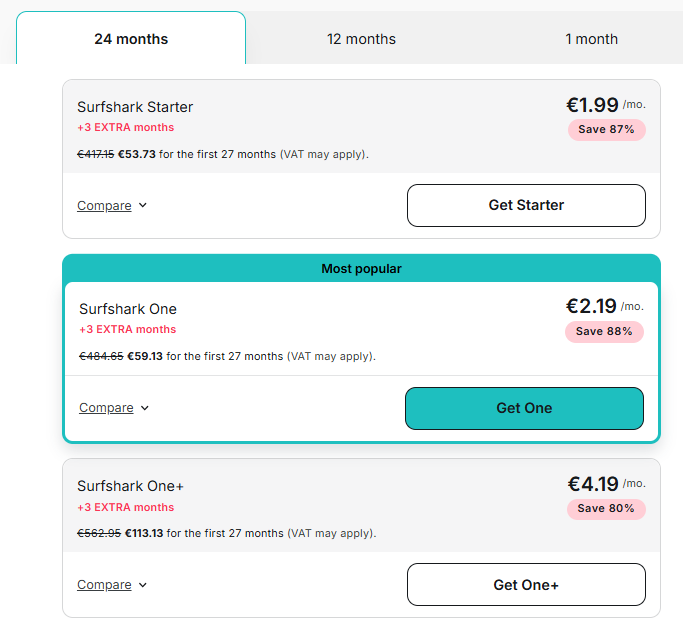Open the 1 month tab

pyautogui.click(x=591, y=39)
